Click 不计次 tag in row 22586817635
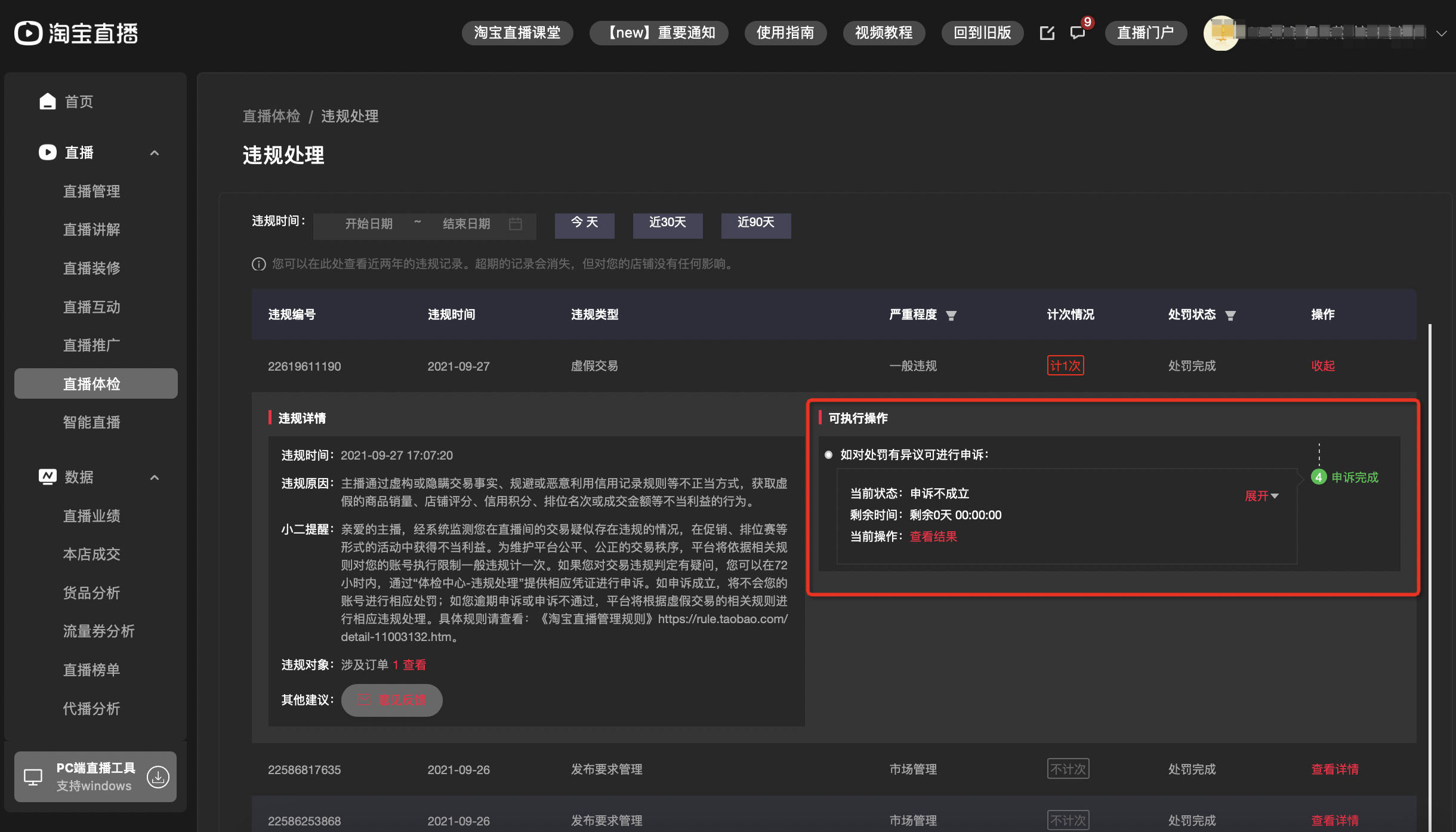Image resolution: width=1456 pixels, height=832 pixels. tap(1068, 769)
